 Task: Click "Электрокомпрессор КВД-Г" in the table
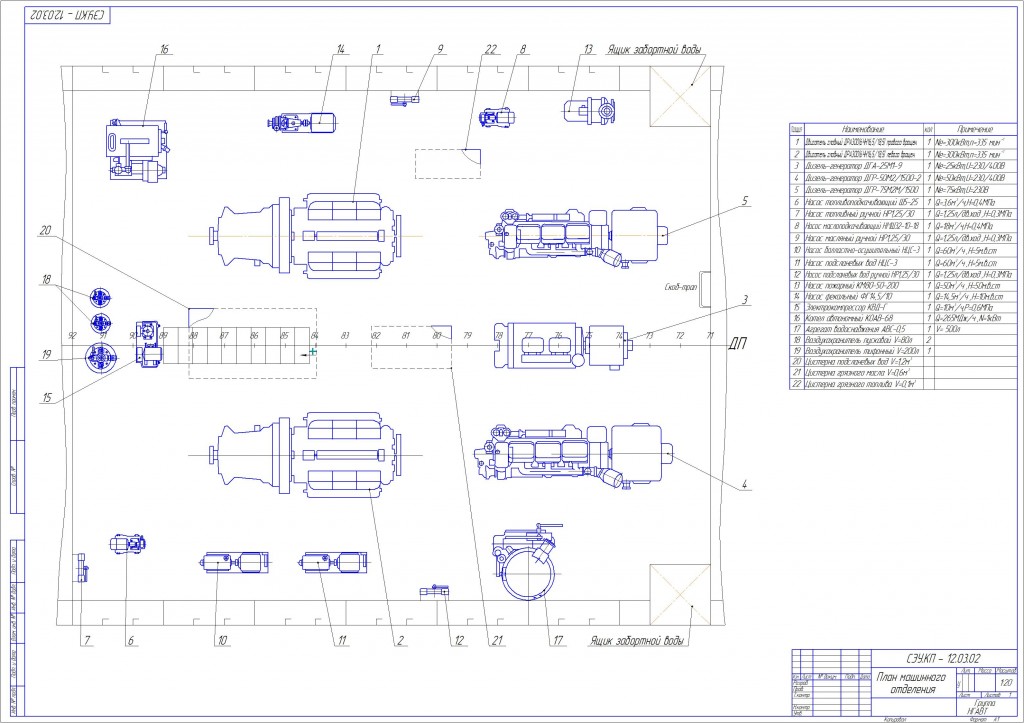tap(844, 308)
